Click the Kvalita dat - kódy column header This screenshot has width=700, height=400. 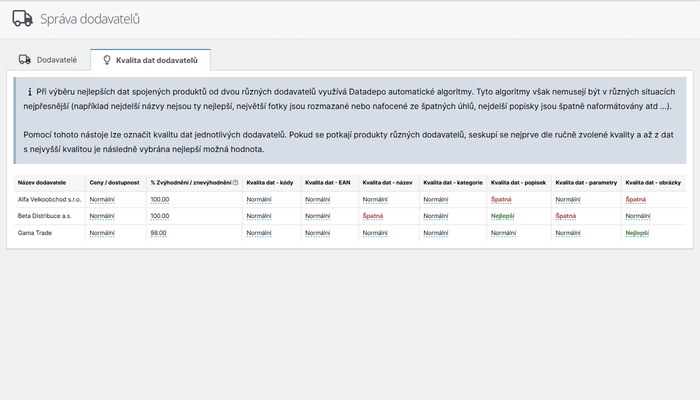click(270, 183)
